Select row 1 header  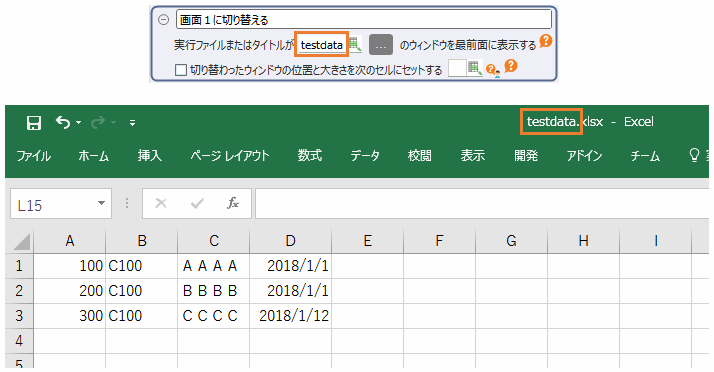[19, 265]
